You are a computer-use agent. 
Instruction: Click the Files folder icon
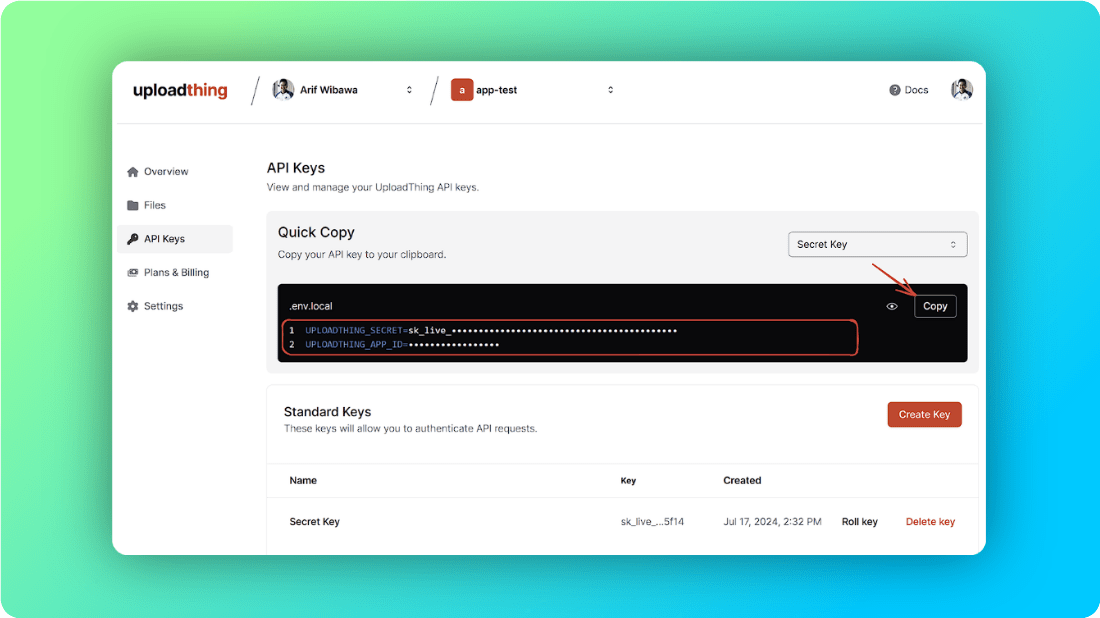tap(133, 206)
